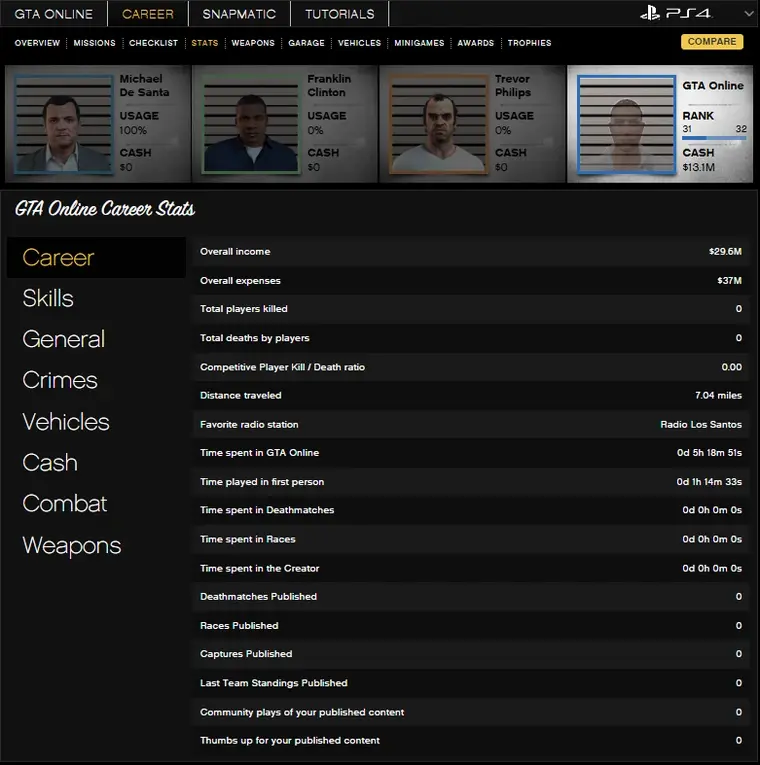
Task: Show the Skills stats category
Action: point(48,298)
